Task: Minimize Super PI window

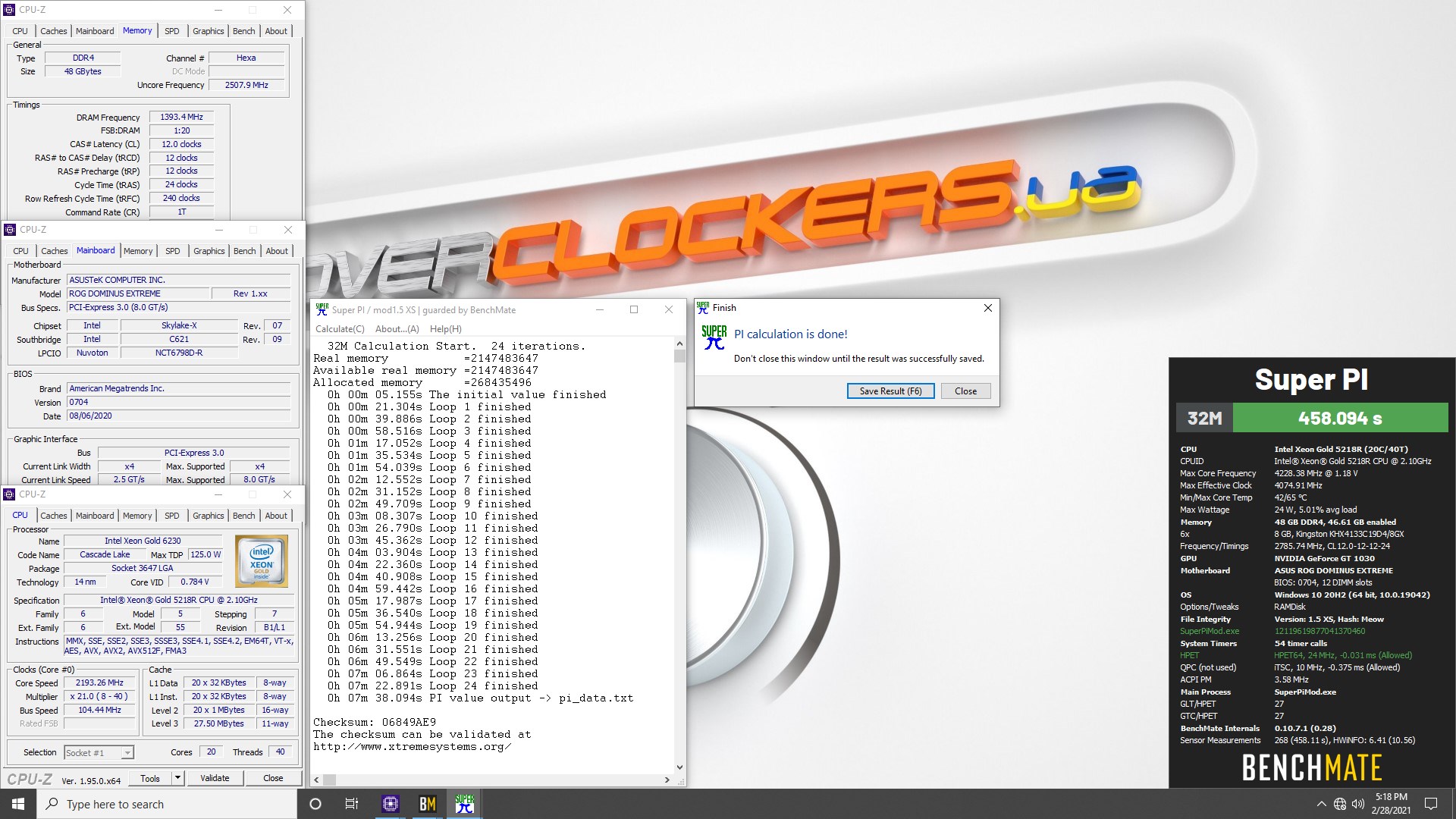Action: pyautogui.click(x=599, y=309)
